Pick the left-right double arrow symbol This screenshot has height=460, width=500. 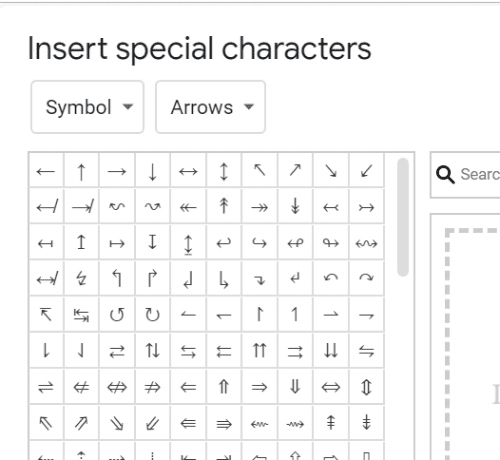click(x=331, y=387)
